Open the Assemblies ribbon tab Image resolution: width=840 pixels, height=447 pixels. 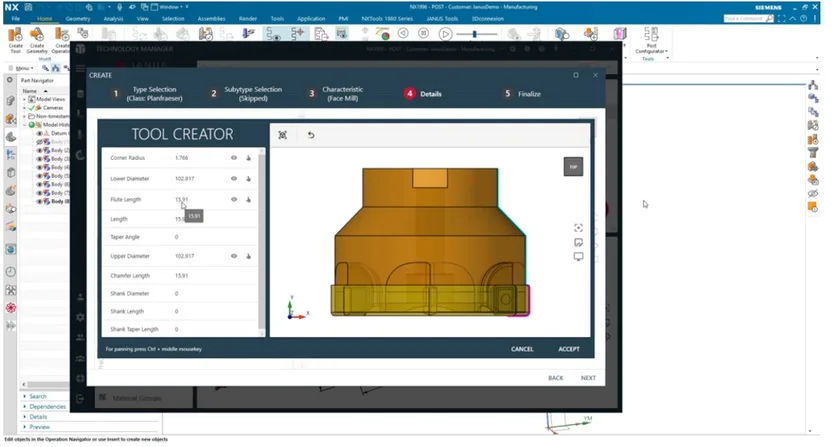tap(211, 19)
